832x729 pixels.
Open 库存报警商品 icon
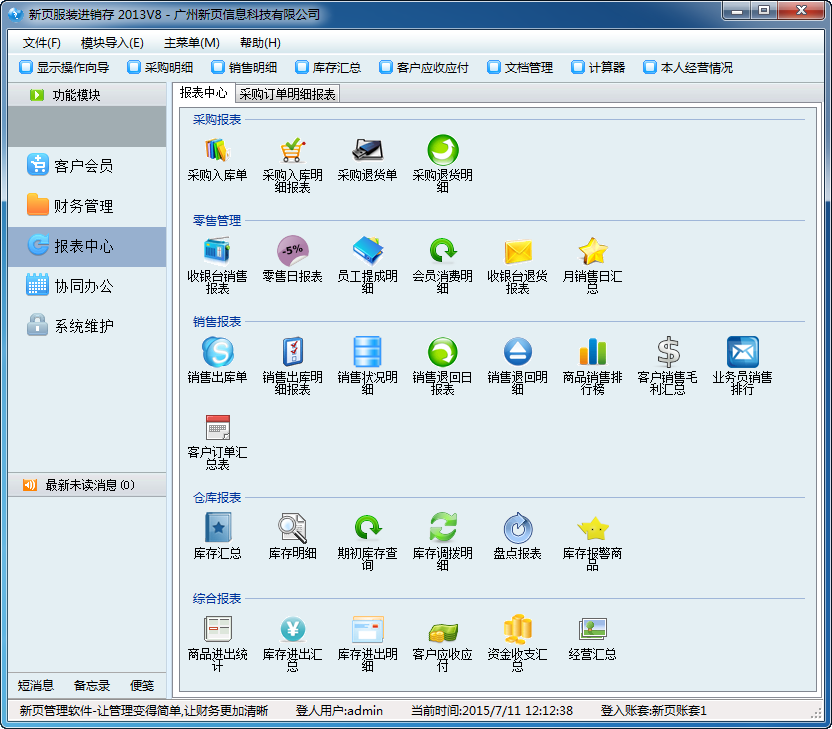[x=592, y=528]
